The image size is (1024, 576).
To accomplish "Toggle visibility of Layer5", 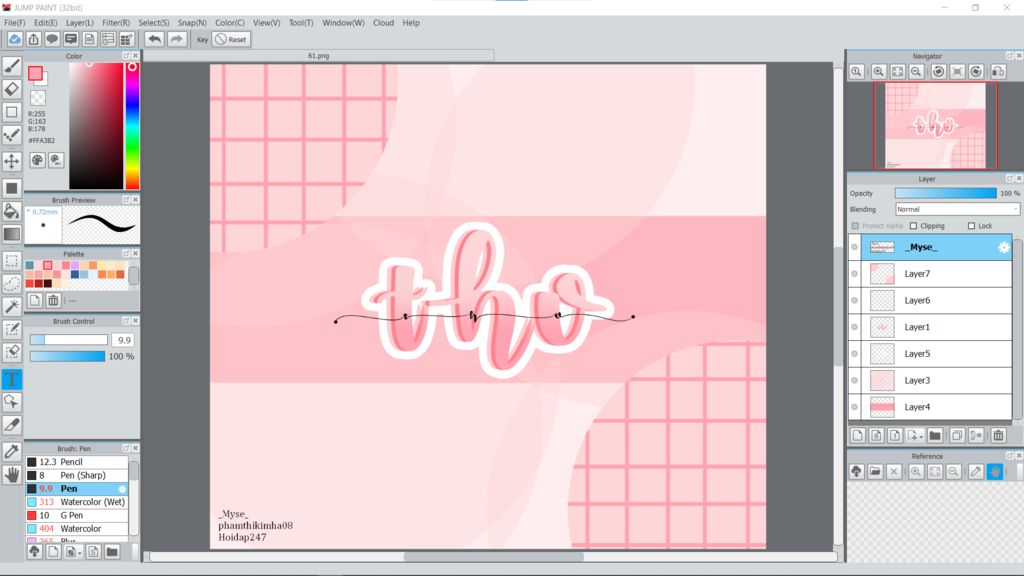I will [854, 353].
